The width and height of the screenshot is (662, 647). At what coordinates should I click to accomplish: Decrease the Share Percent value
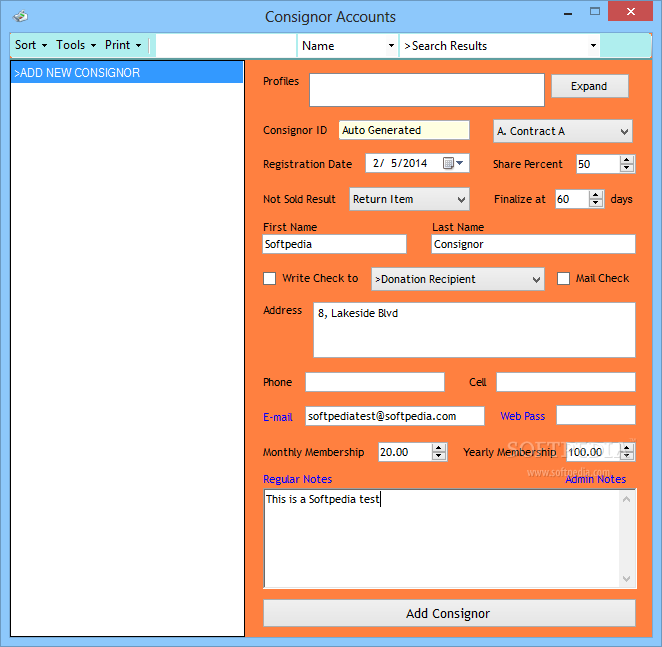(627, 168)
